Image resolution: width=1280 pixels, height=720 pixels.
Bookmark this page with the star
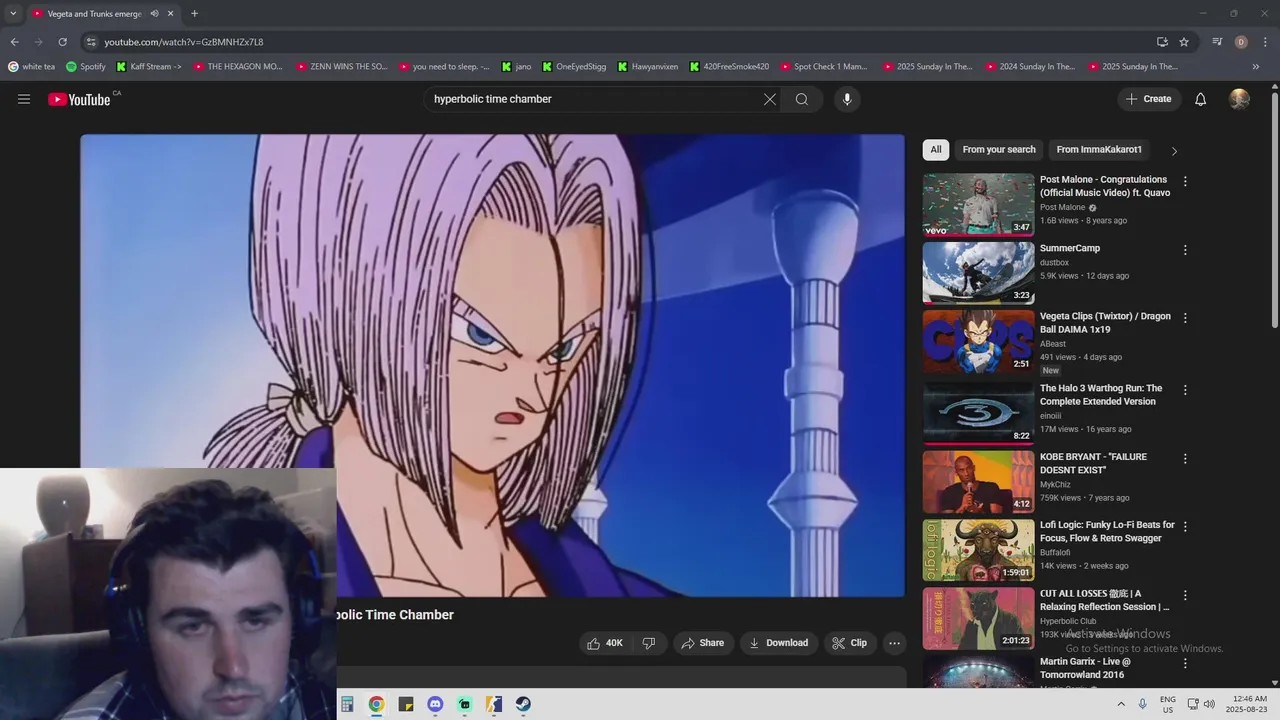pyautogui.click(x=1184, y=42)
